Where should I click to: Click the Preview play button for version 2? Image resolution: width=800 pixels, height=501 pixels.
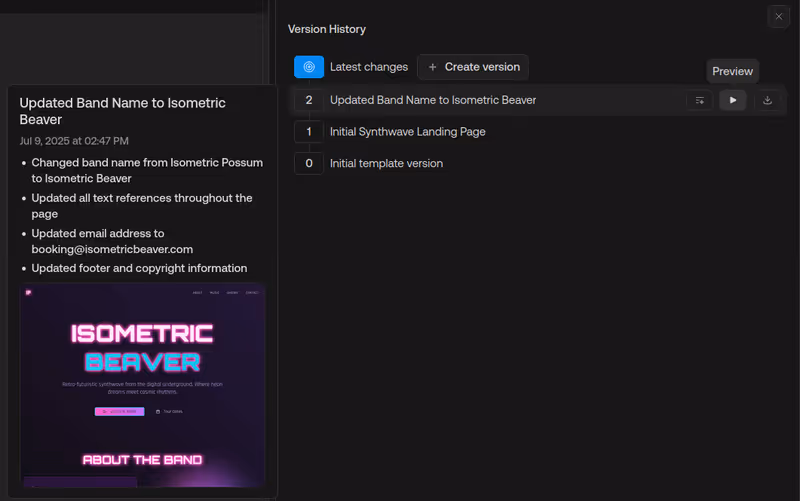coord(733,100)
